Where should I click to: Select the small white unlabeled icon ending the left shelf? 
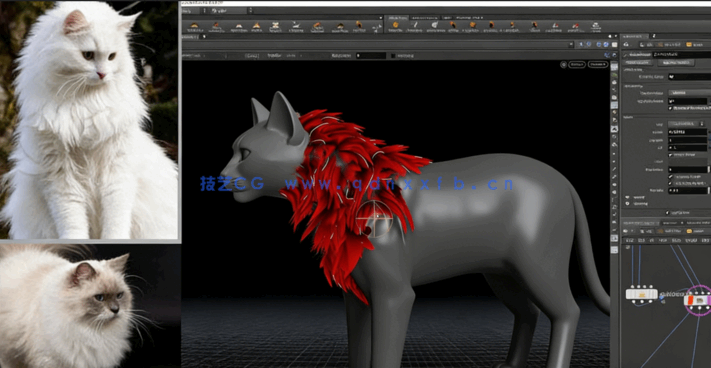[x=376, y=27]
